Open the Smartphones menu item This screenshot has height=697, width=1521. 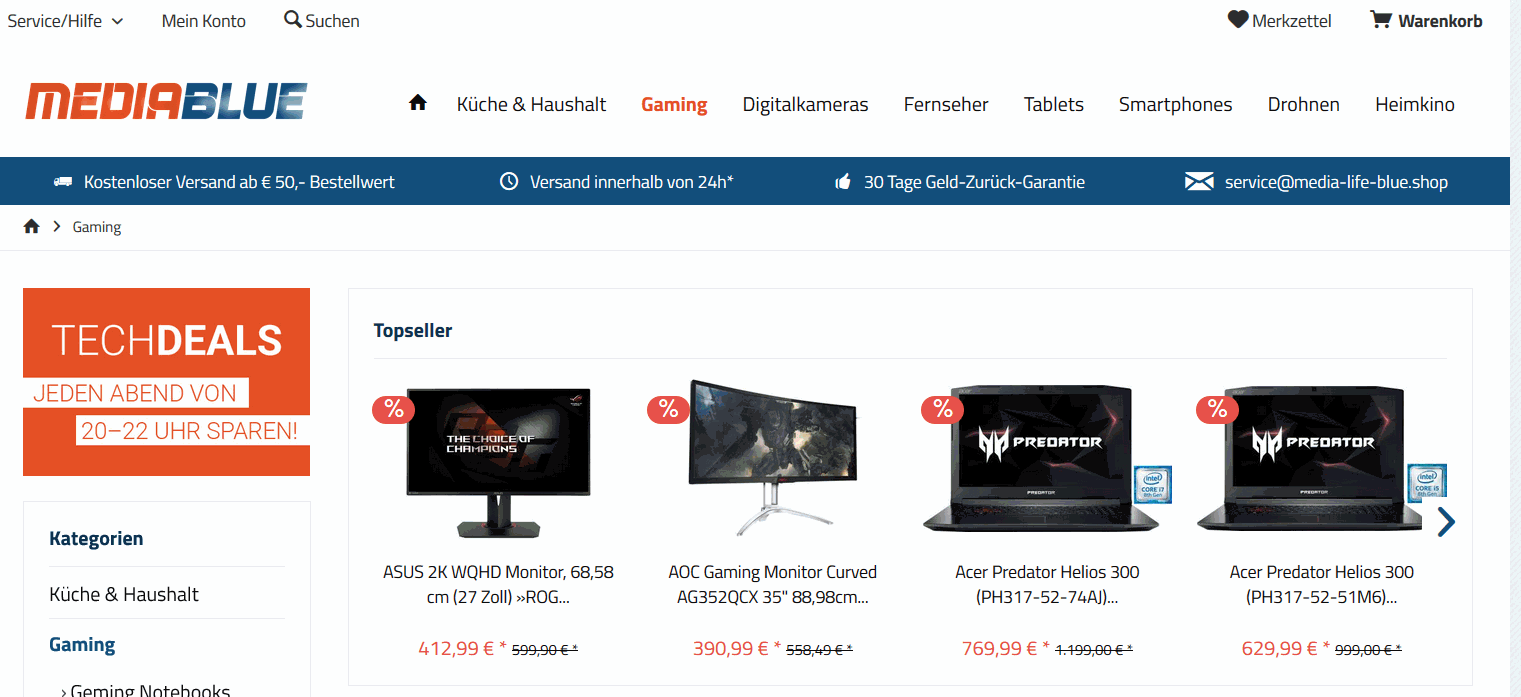click(x=1175, y=104)
